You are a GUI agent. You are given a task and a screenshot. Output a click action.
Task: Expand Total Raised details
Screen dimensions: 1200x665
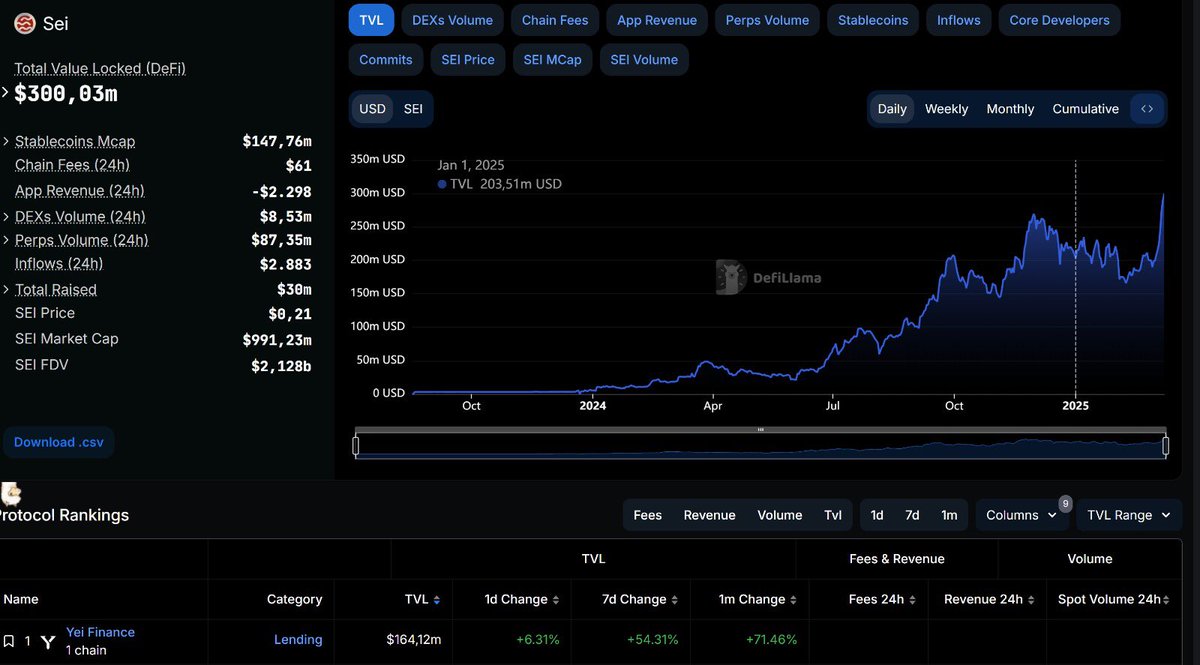(x=6, y=289)
